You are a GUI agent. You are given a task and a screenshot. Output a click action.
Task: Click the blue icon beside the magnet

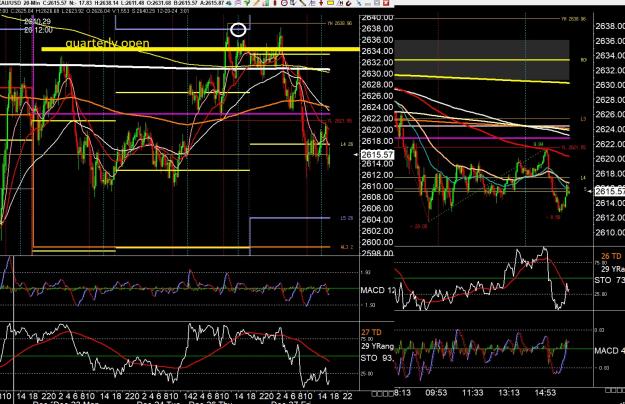359,3
